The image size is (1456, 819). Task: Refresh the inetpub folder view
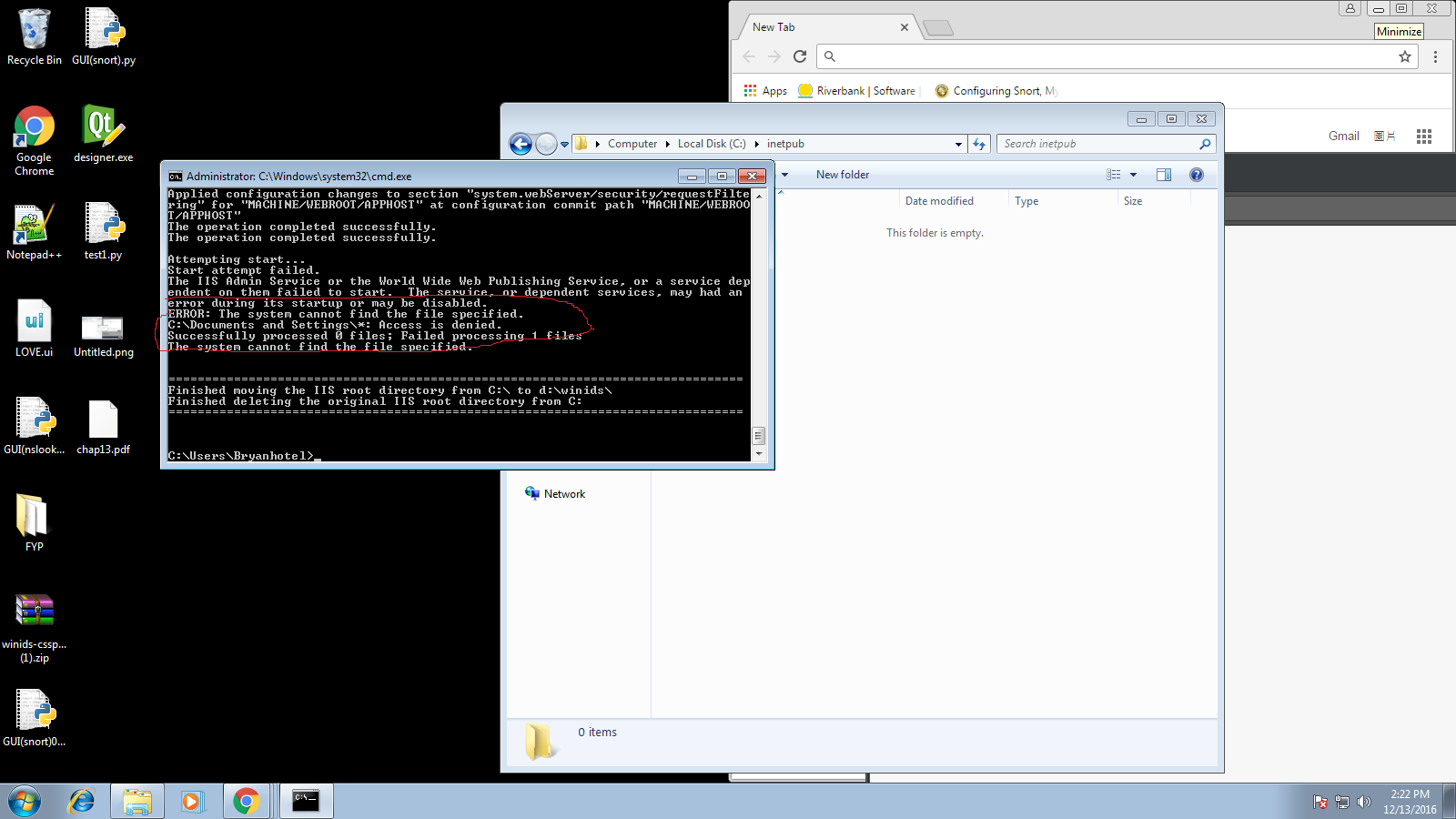(979, 144)
